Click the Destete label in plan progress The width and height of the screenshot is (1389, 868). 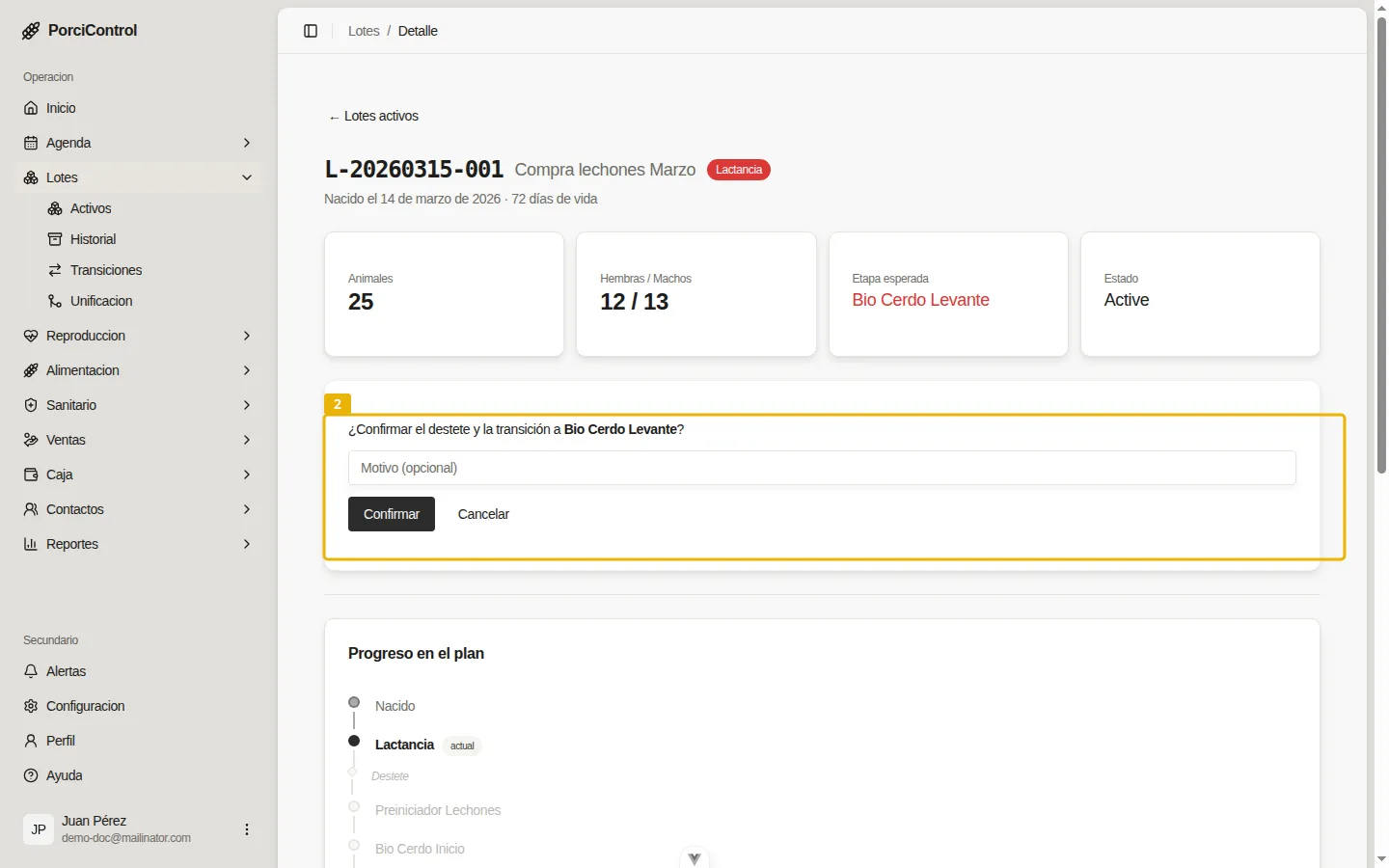point(390,776)
